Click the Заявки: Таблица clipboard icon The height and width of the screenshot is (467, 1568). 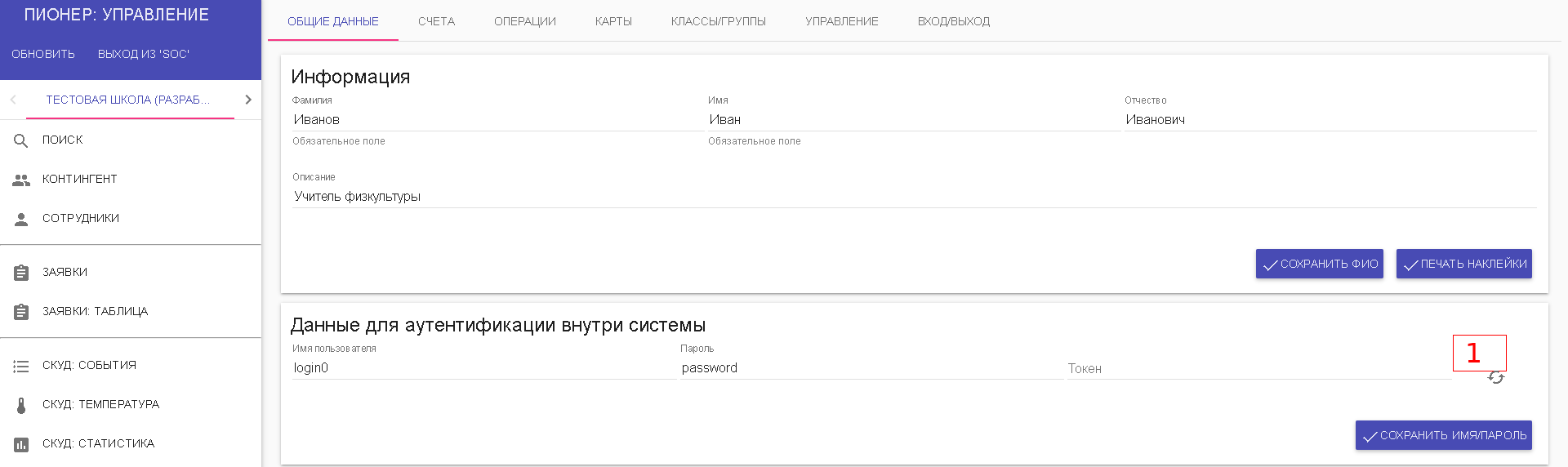pyautogui.click(x=21, y=312)
